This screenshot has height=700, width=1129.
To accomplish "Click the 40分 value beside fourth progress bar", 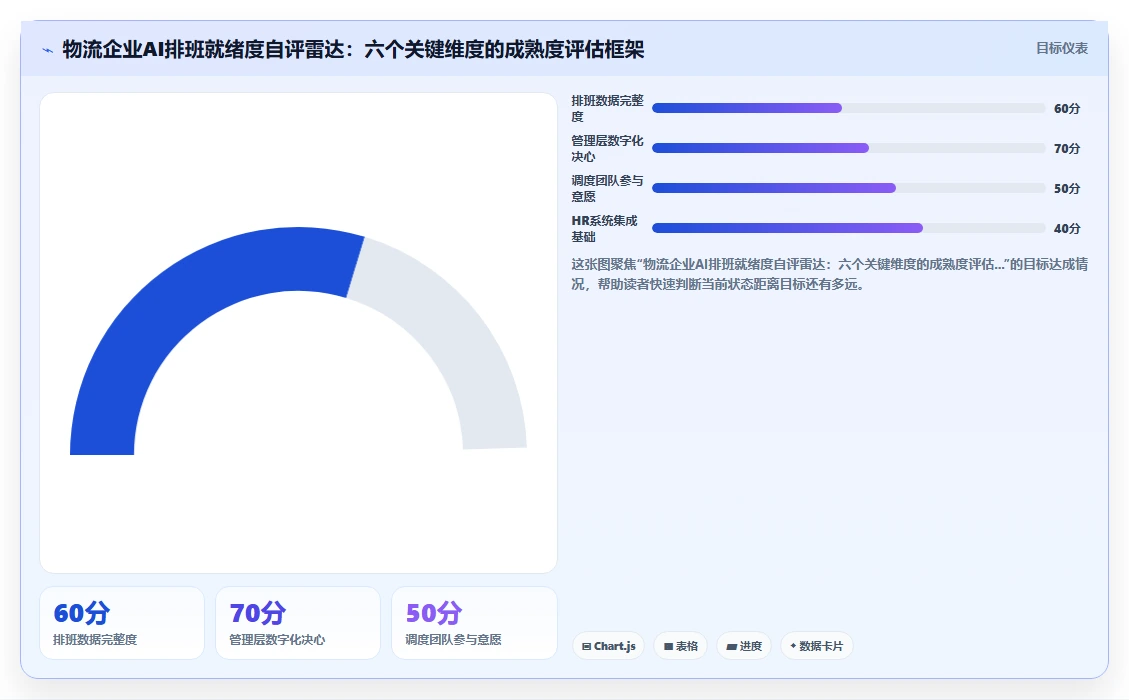I will [x=1066, y=228].
